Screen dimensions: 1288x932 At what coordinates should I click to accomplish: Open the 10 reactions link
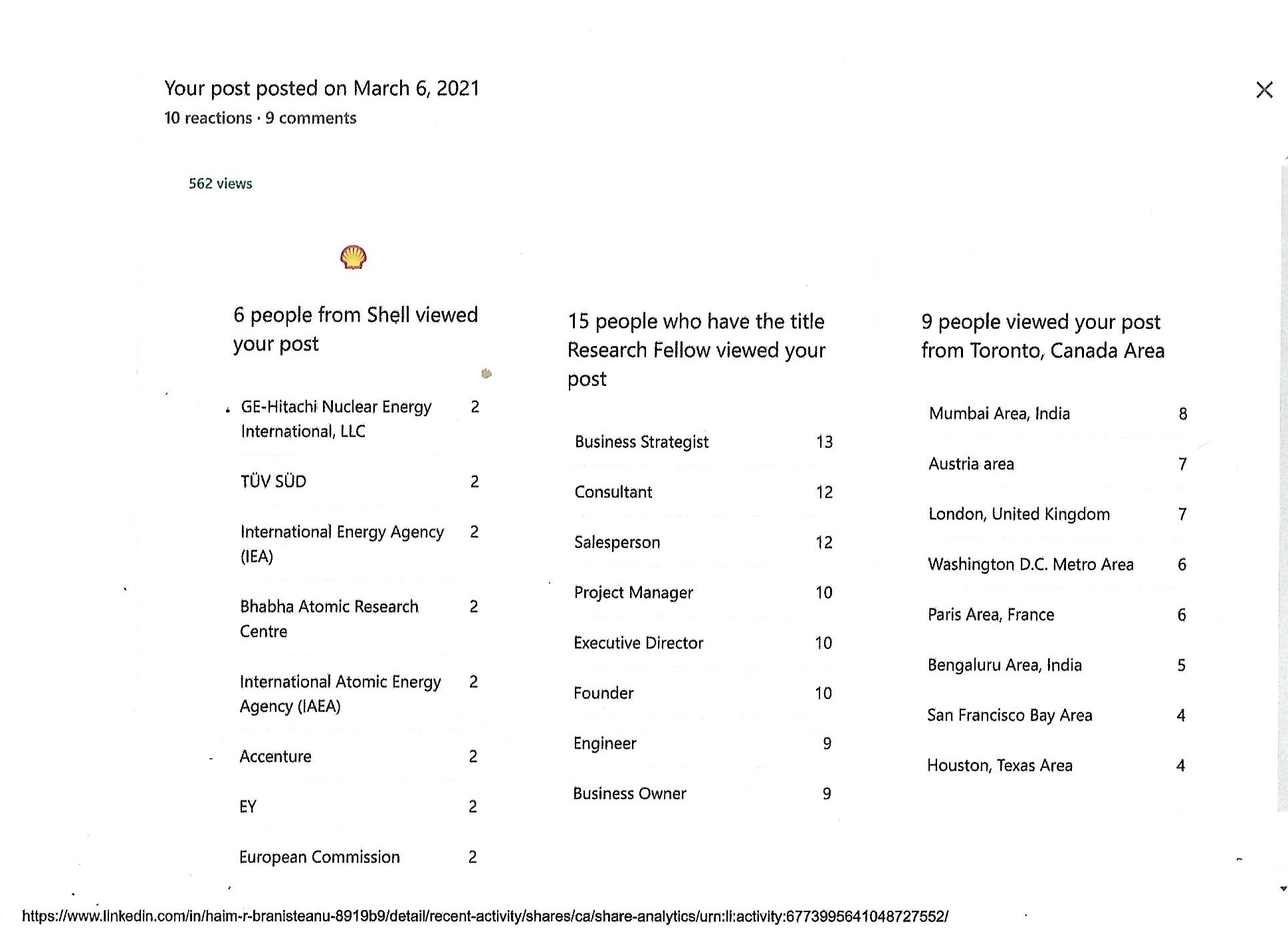207,118
